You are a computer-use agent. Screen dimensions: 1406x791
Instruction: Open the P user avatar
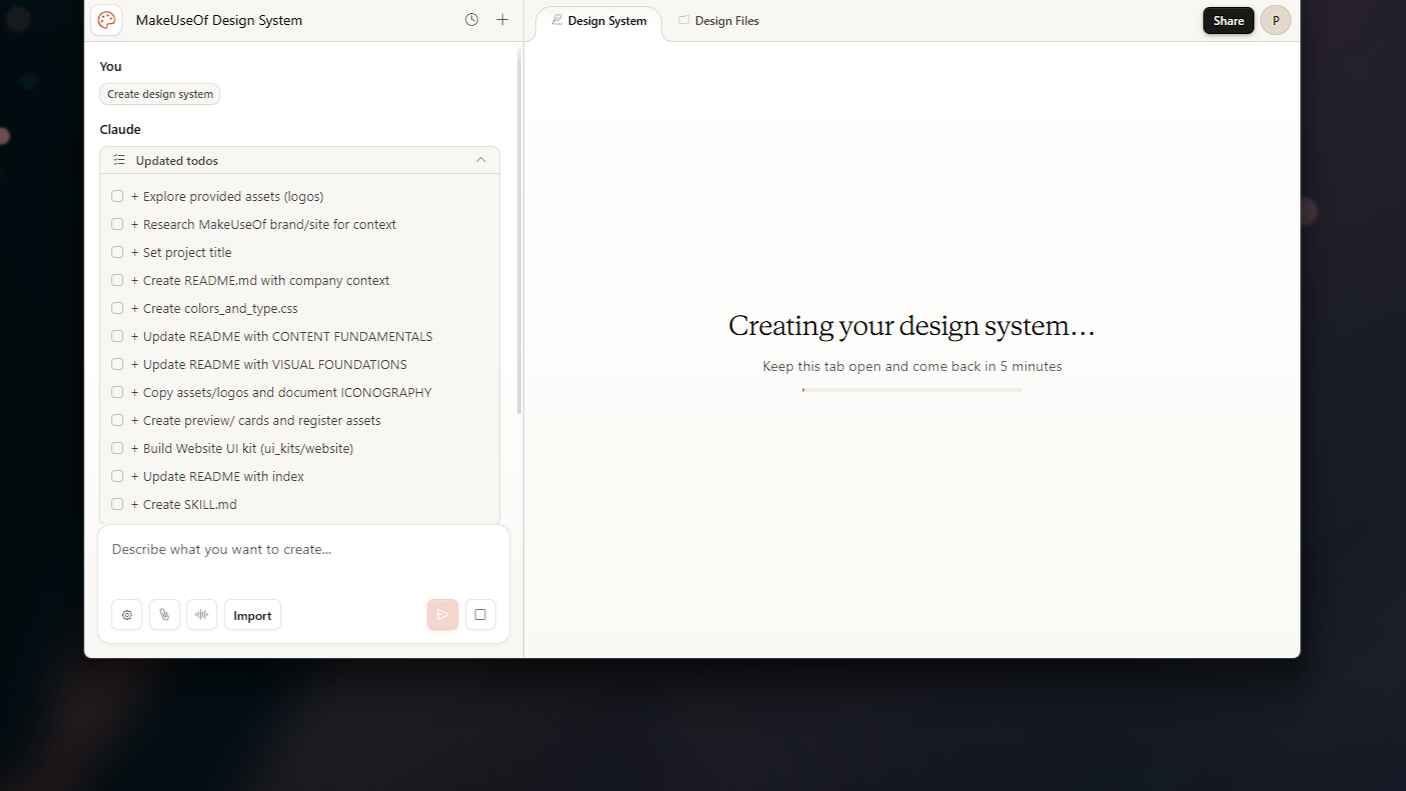1275,20
